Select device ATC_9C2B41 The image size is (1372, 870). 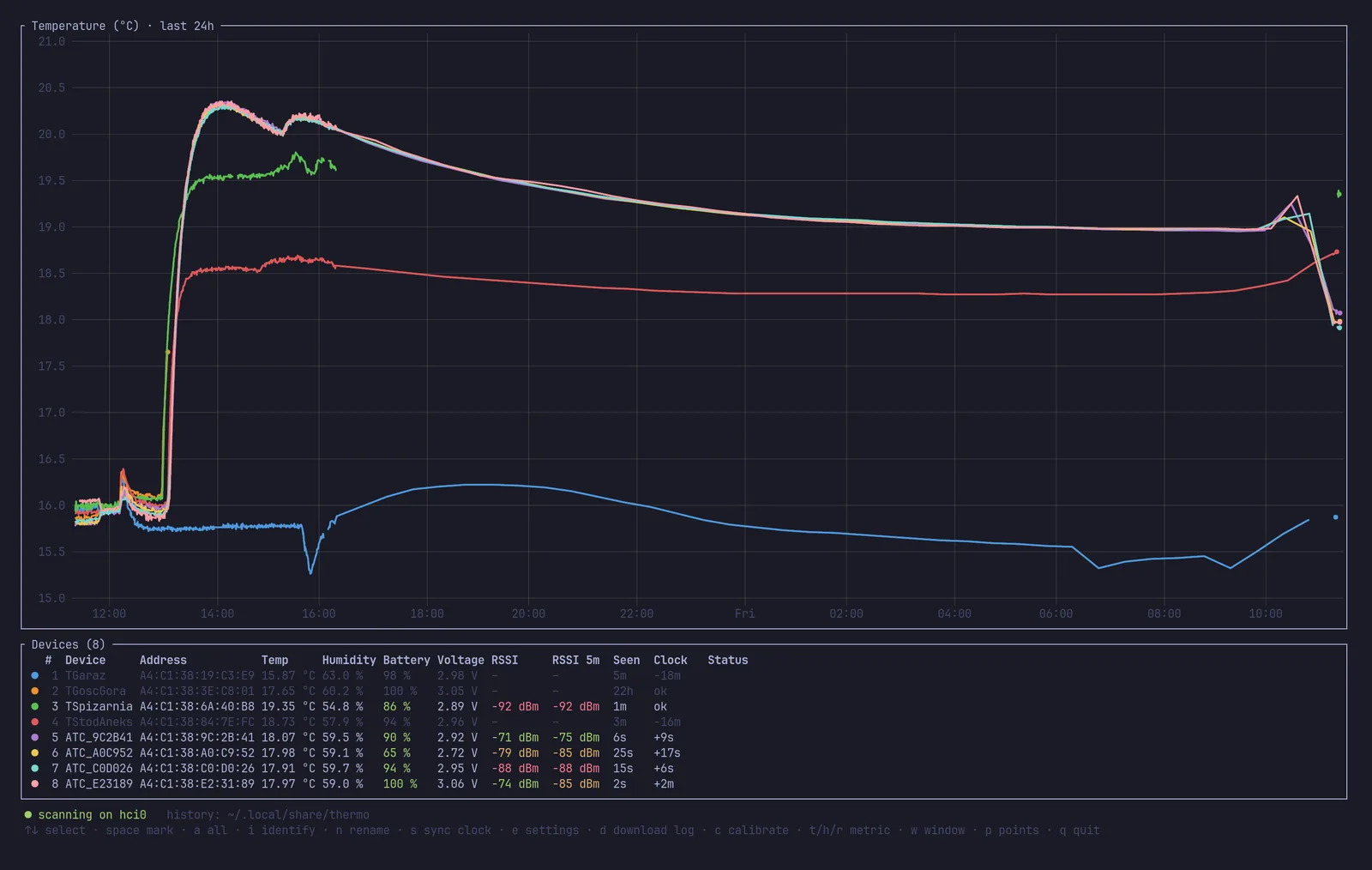[x=99, y=737]
